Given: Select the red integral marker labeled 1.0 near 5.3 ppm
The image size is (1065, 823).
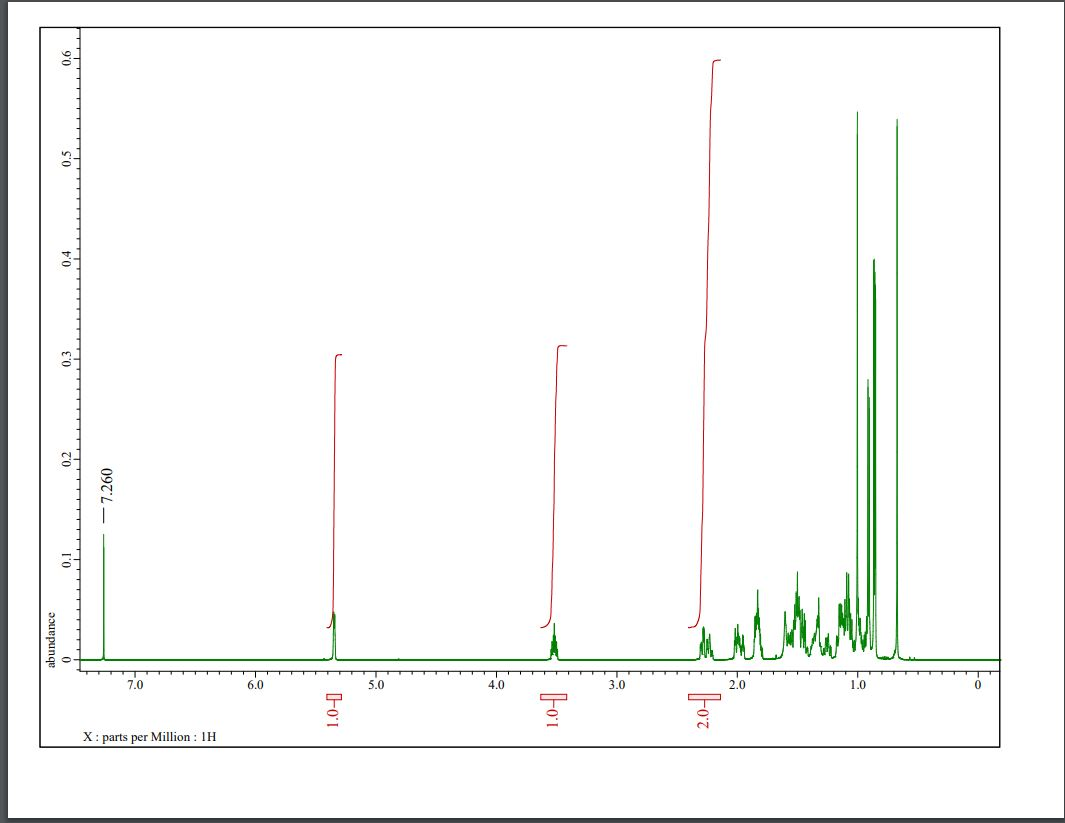Looking at the screenshot, I should click(336, 712).
